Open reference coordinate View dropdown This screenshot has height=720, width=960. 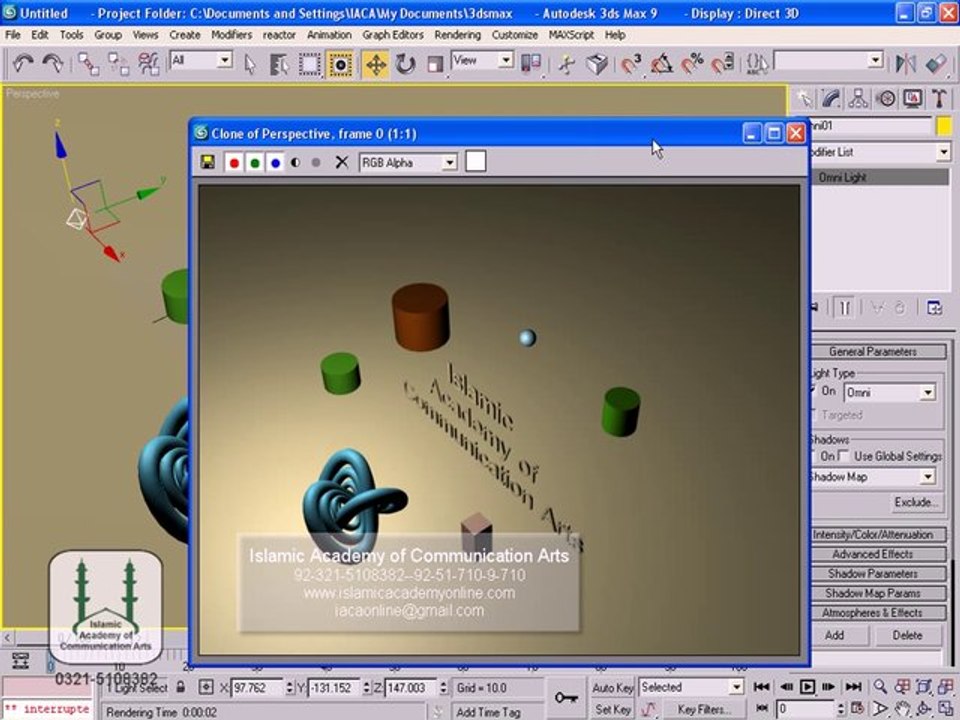click(505, 60)
